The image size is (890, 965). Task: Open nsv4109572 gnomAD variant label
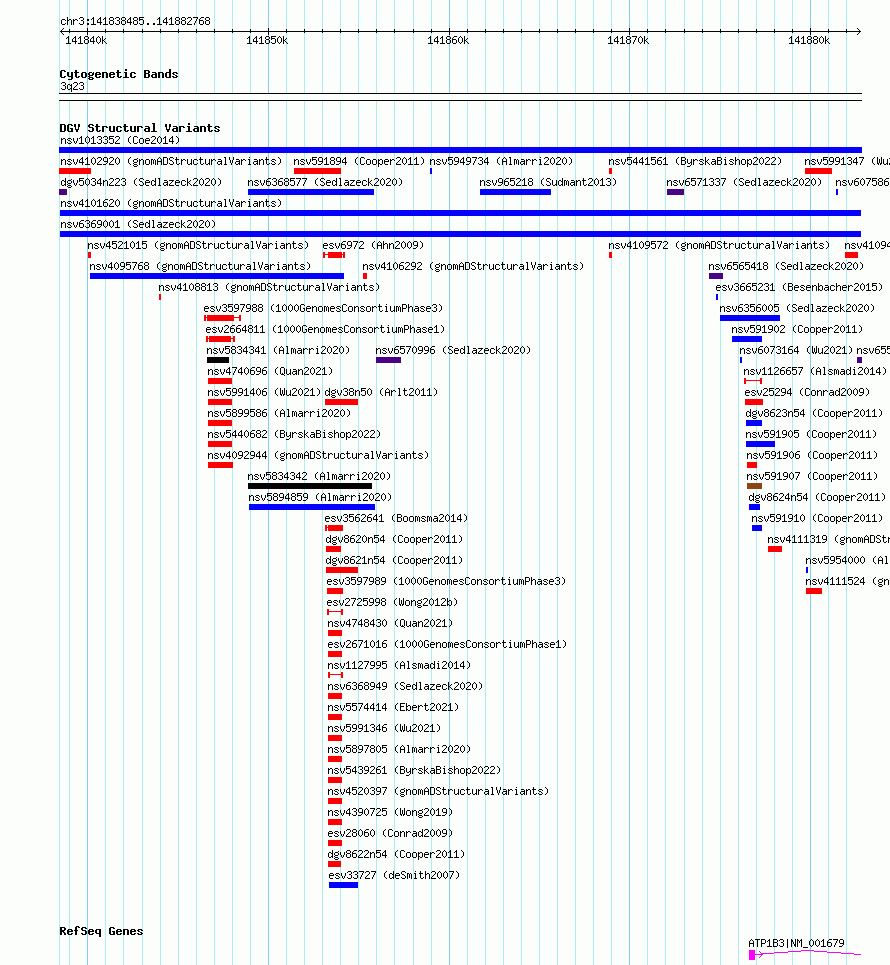click(x=719, y=245)
